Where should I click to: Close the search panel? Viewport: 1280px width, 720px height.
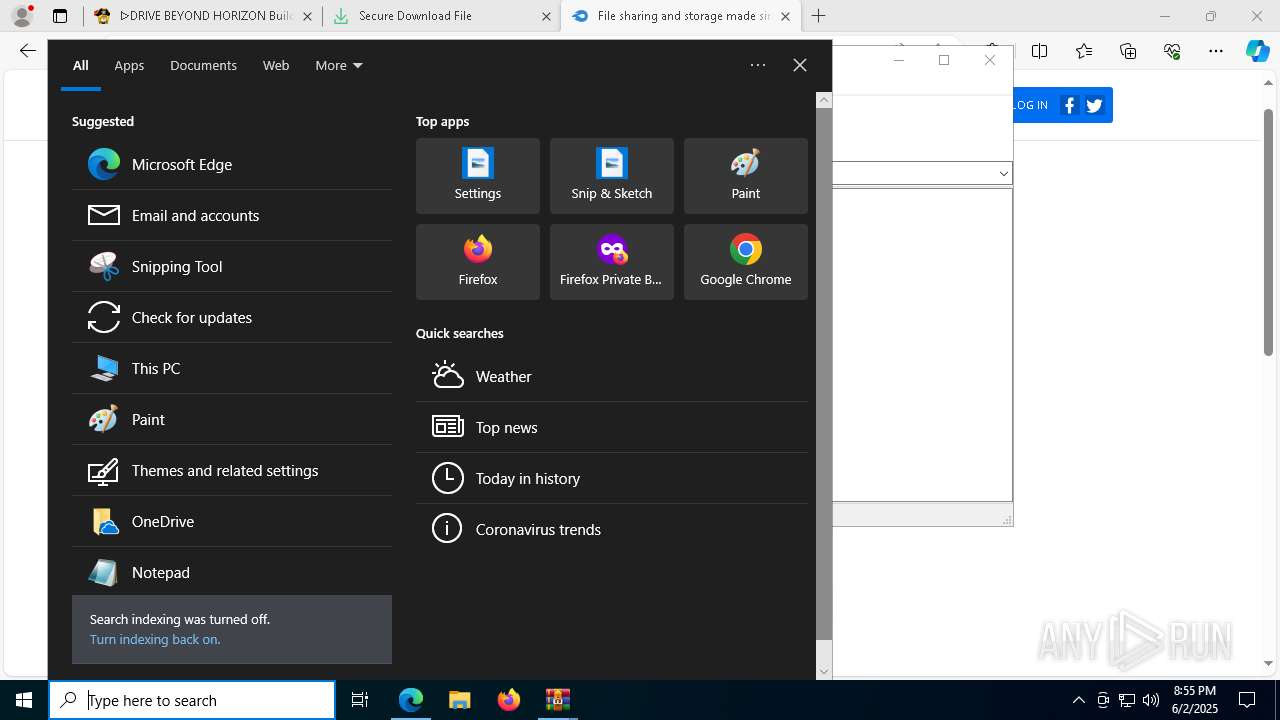coord(800,65)
